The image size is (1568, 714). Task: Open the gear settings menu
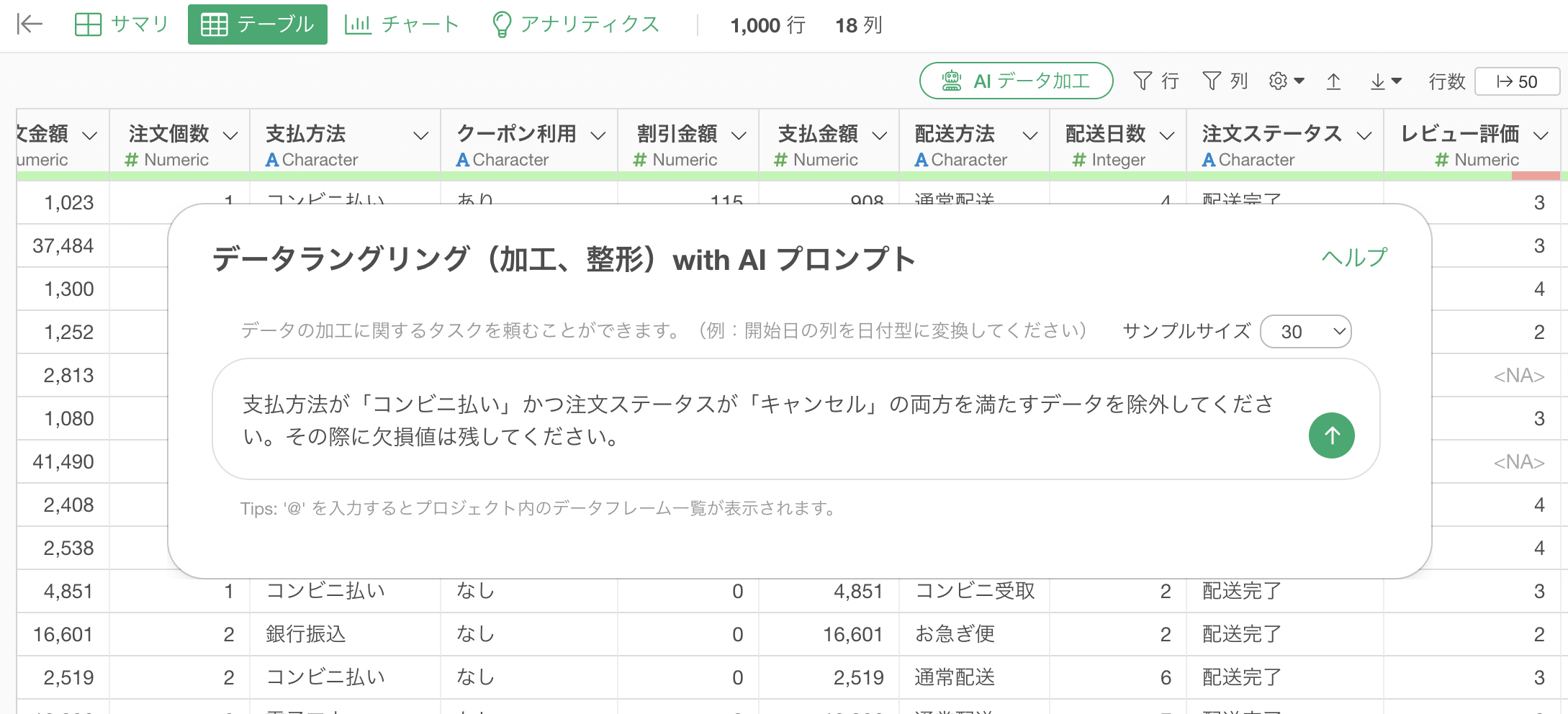tap(1286, 81)
